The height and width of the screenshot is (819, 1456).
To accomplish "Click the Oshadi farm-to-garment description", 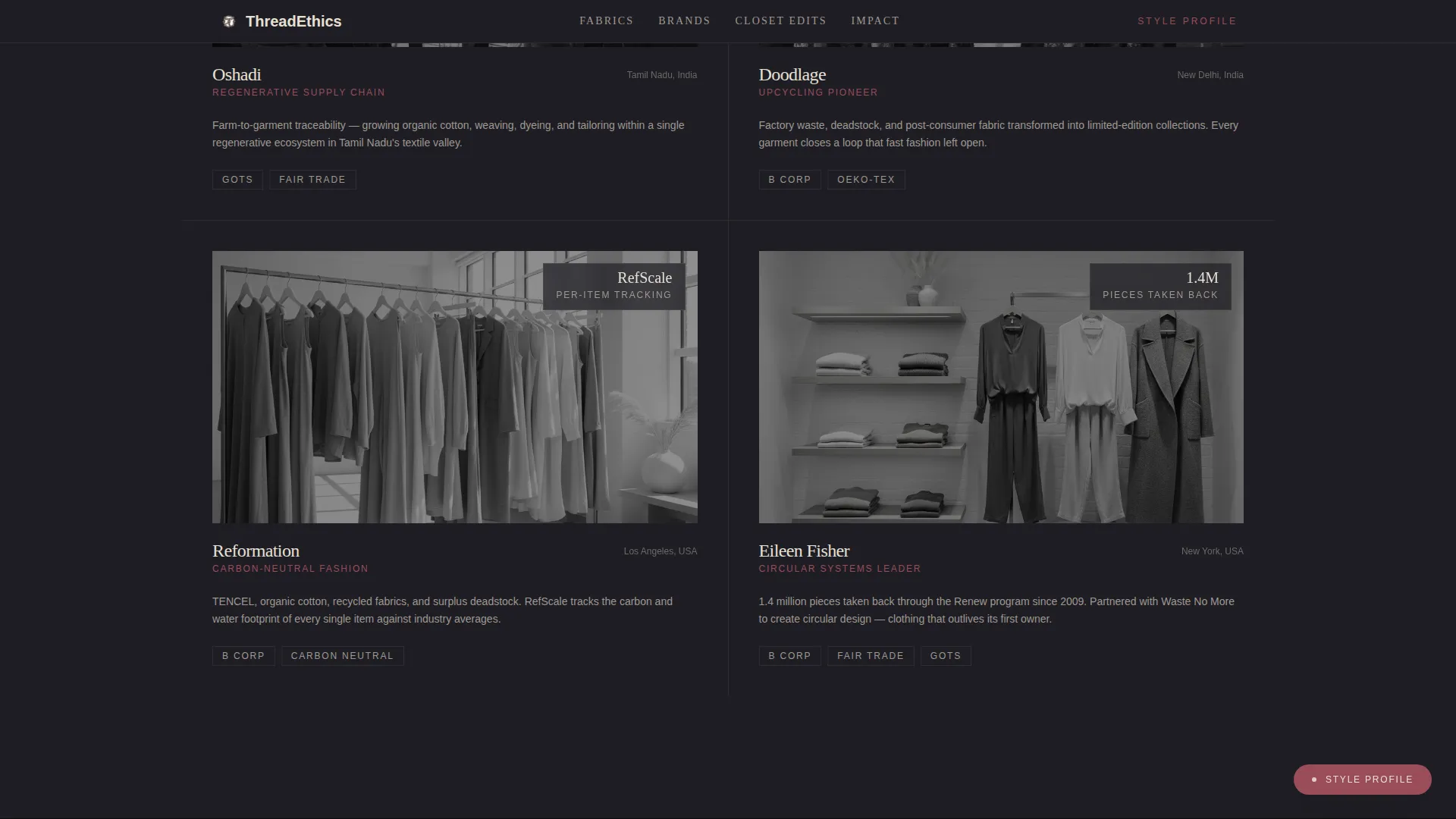I will 448,134.
